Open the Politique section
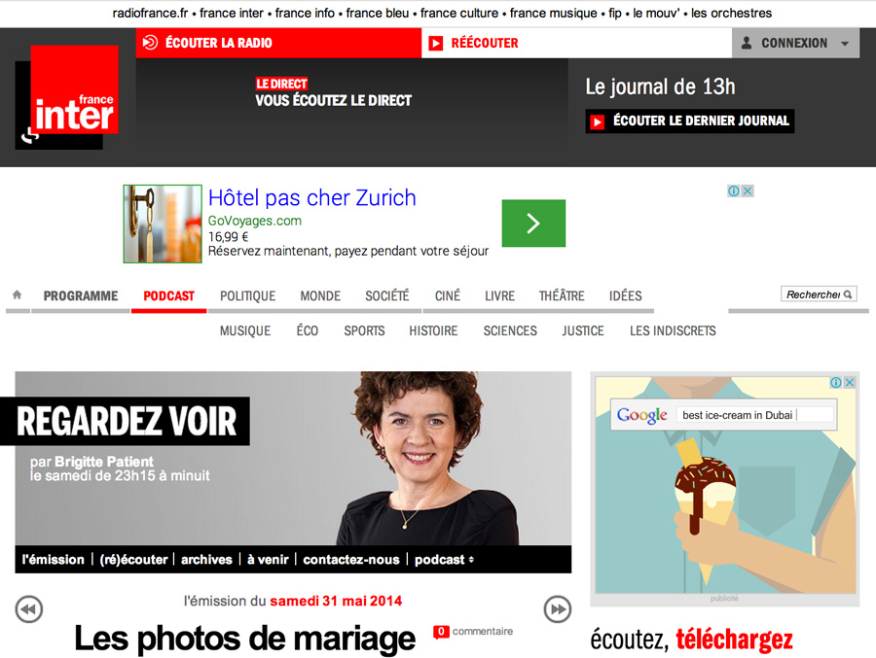 (247, 295)
